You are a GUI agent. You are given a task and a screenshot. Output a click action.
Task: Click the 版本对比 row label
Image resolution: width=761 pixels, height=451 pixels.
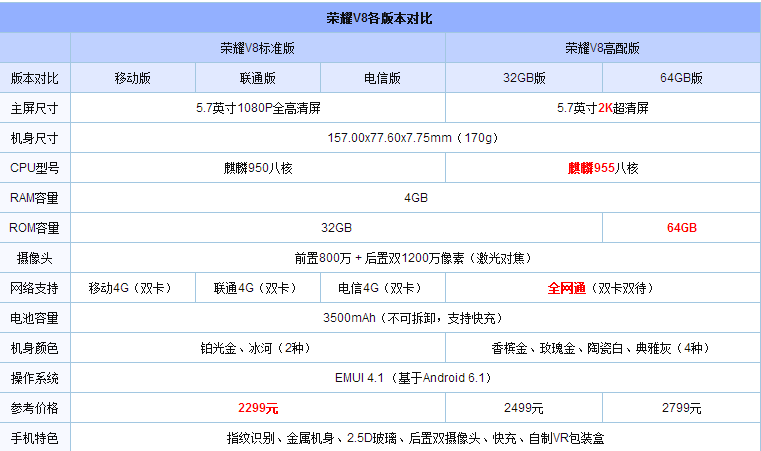tap(34, 78)
